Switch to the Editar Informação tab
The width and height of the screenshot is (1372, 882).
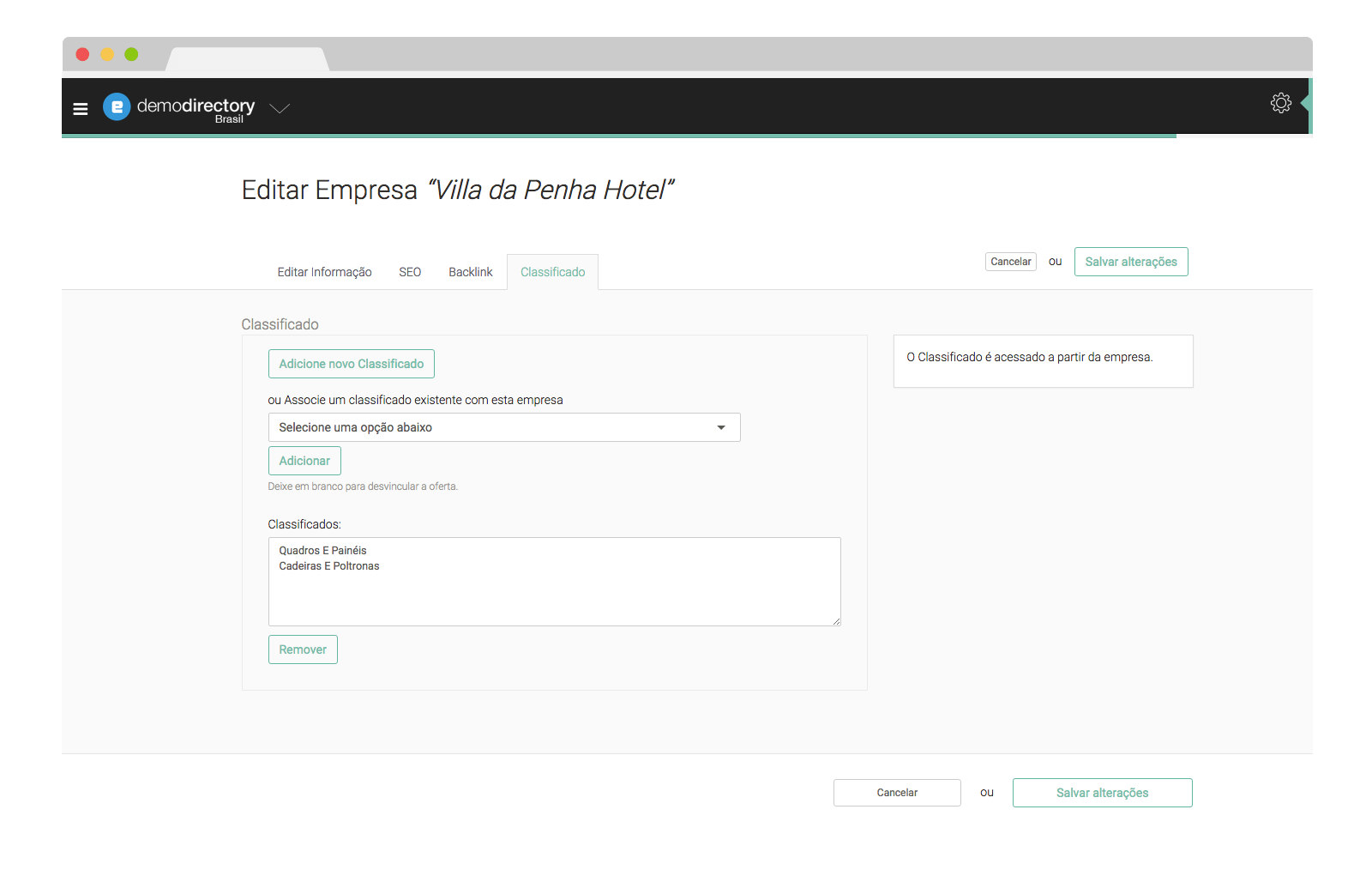(324, 272)
